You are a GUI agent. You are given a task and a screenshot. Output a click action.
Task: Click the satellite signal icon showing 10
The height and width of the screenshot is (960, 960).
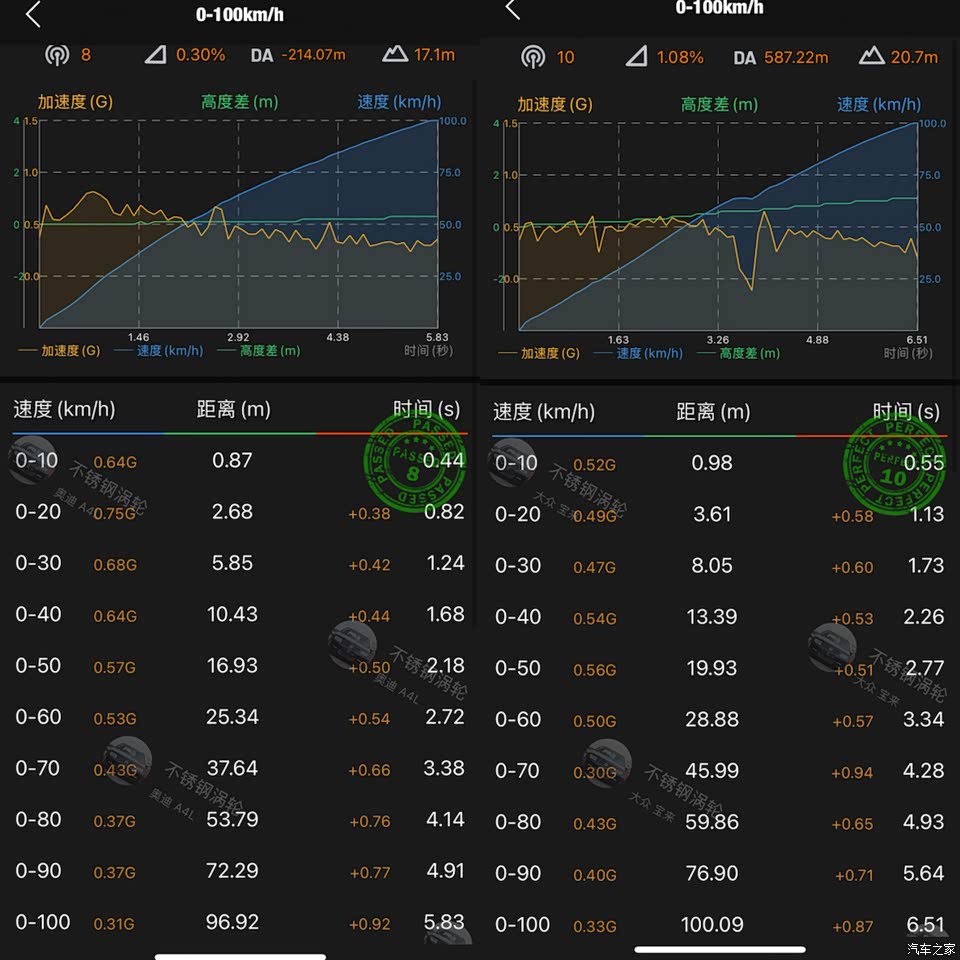tap(534, 57)
